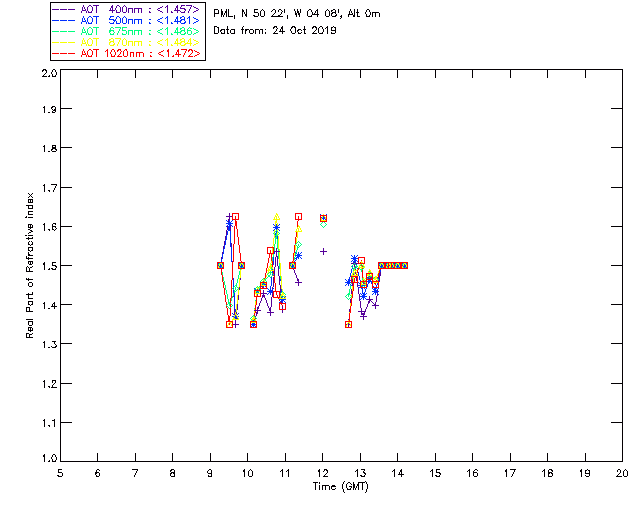The image size is (640, 512).
Task: Click the 18 x-axis time label
Action: pyautogui.click(x=548, y=473)
